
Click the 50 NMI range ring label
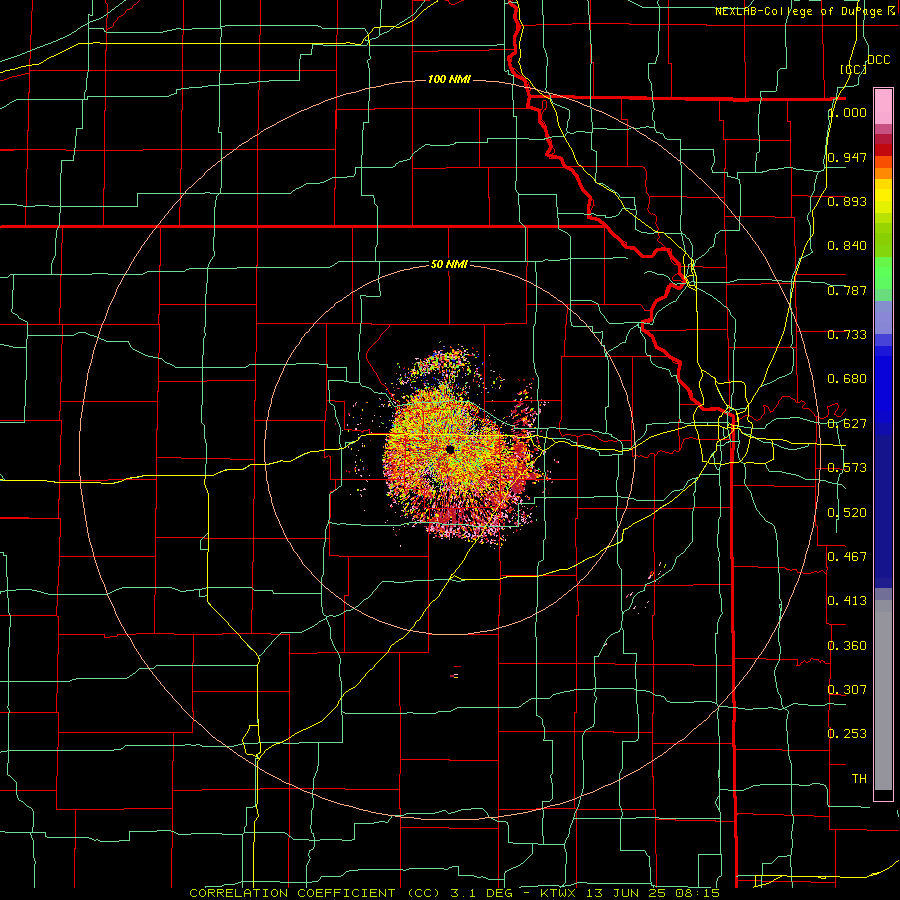[x=449, y=264]
